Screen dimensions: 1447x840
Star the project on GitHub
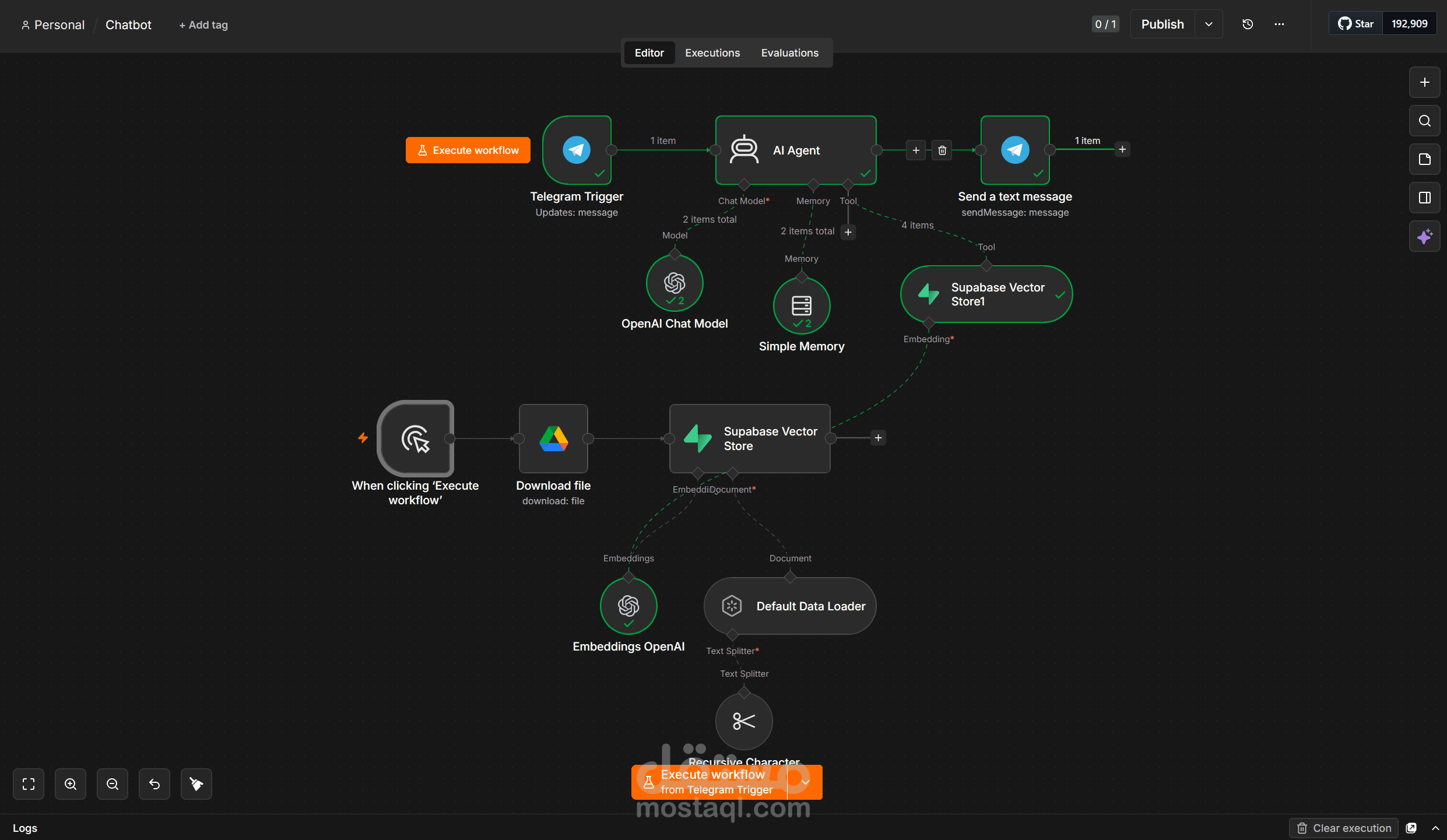1356,24
